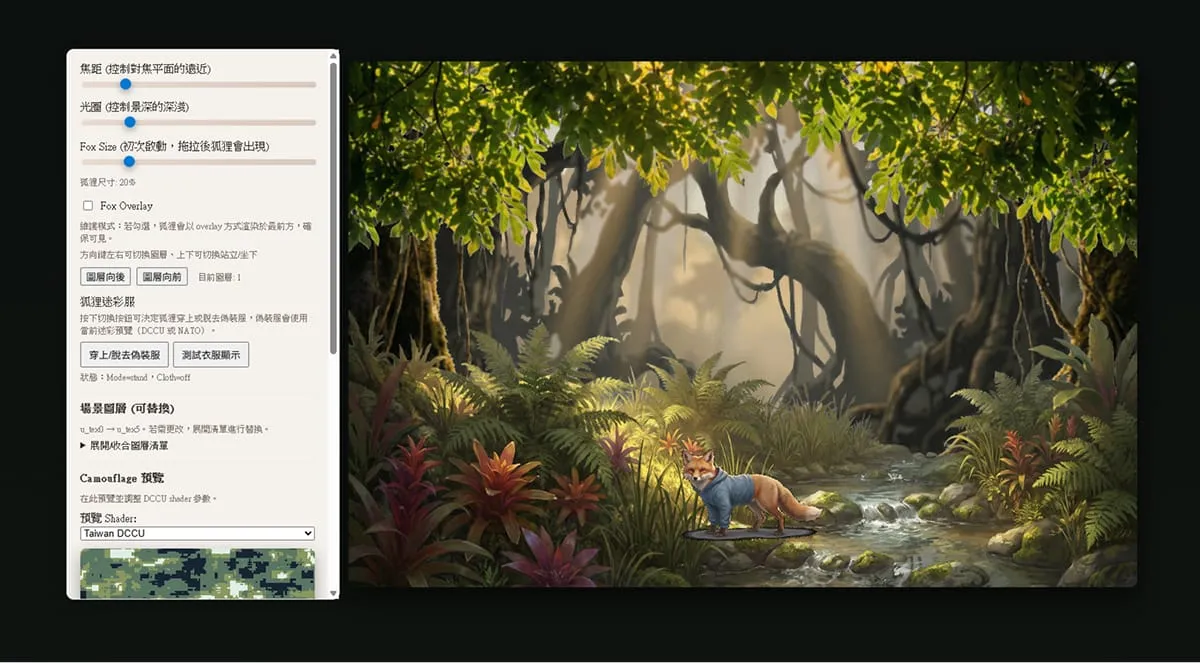The image size is (1200, 663).
Task: Click the small waterfall in the stream
Action: [x=893, y=508]
